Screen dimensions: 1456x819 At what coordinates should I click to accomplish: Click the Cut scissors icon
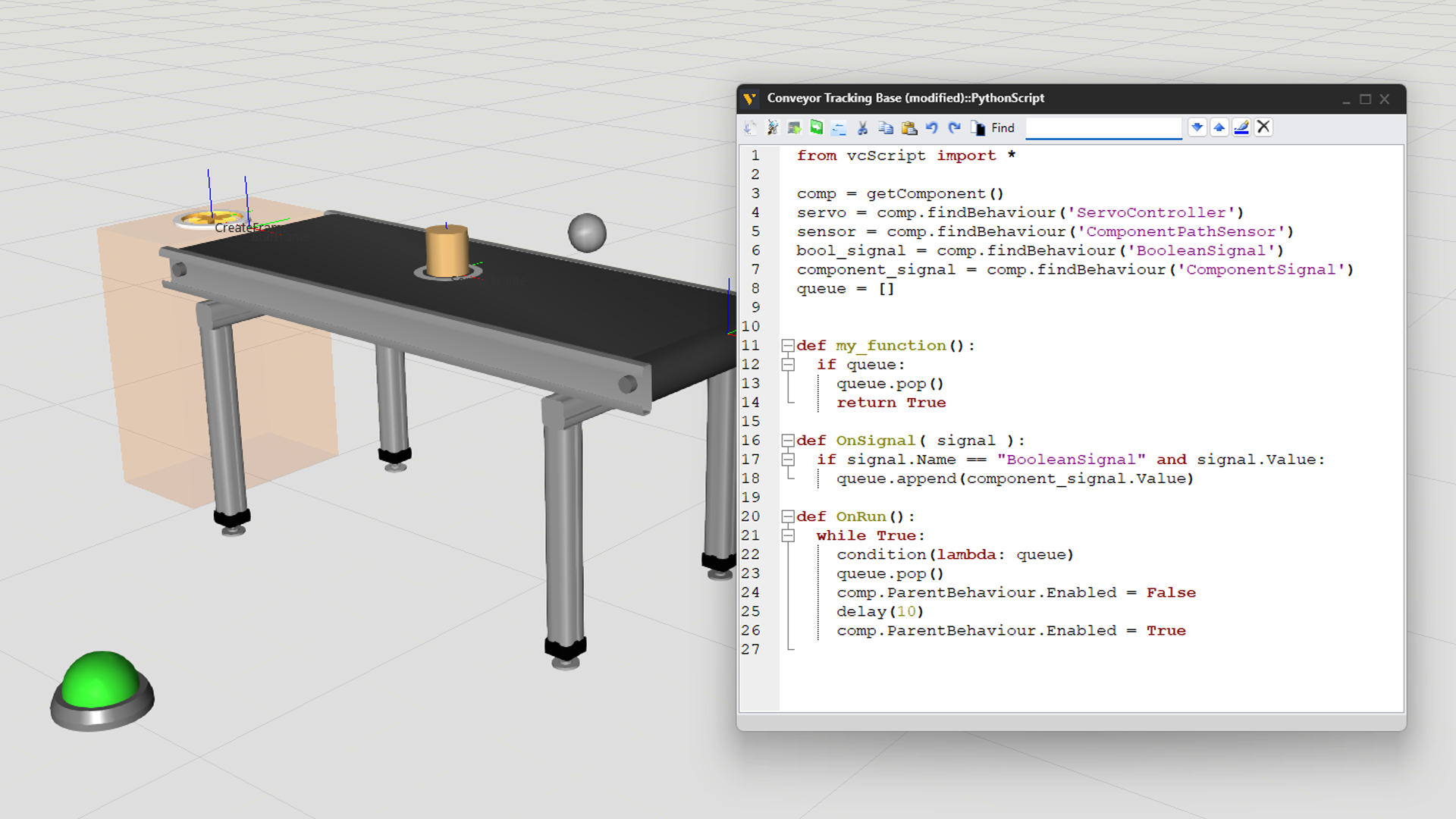862,128
